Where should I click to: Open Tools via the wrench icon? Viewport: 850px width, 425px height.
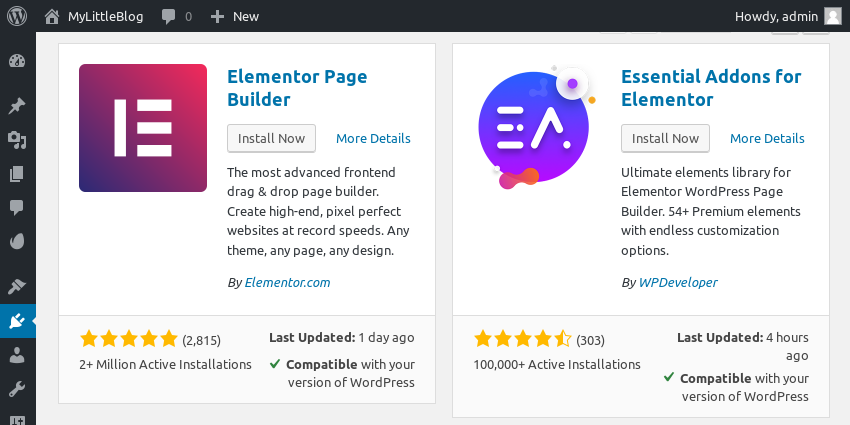[17, 389]
